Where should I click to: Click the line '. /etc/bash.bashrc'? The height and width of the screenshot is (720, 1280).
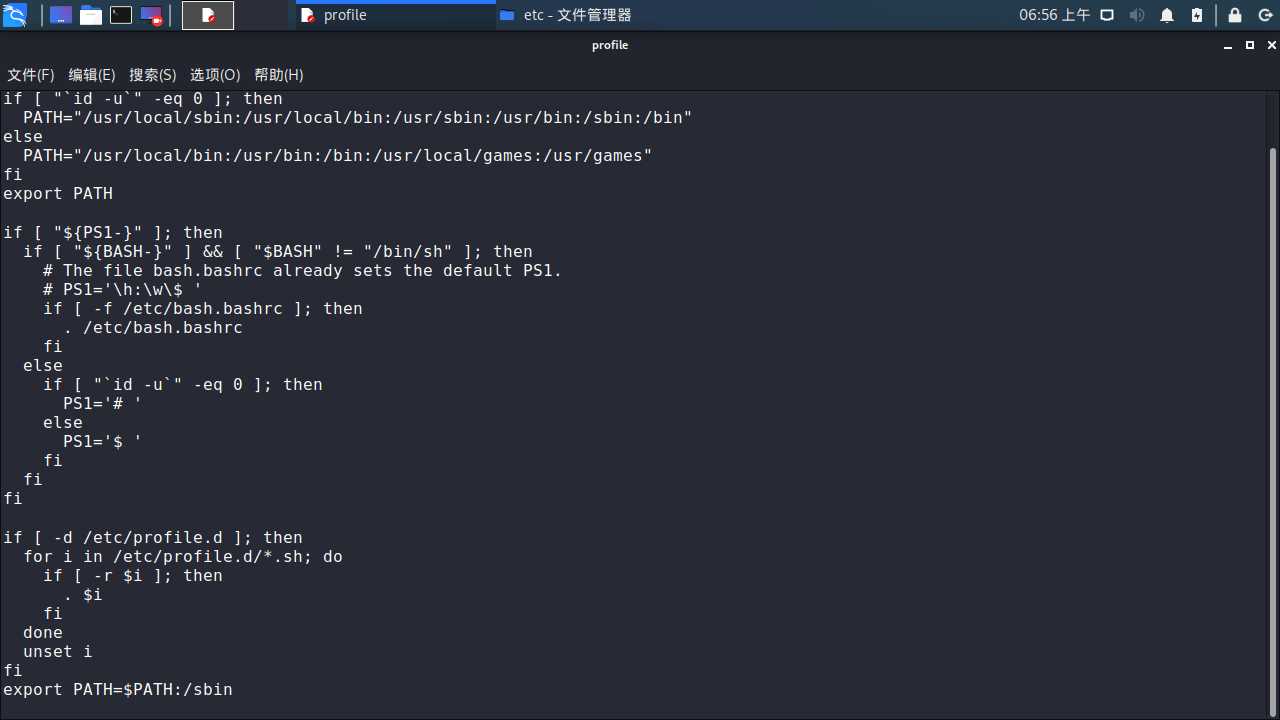[x=153, y=327]
